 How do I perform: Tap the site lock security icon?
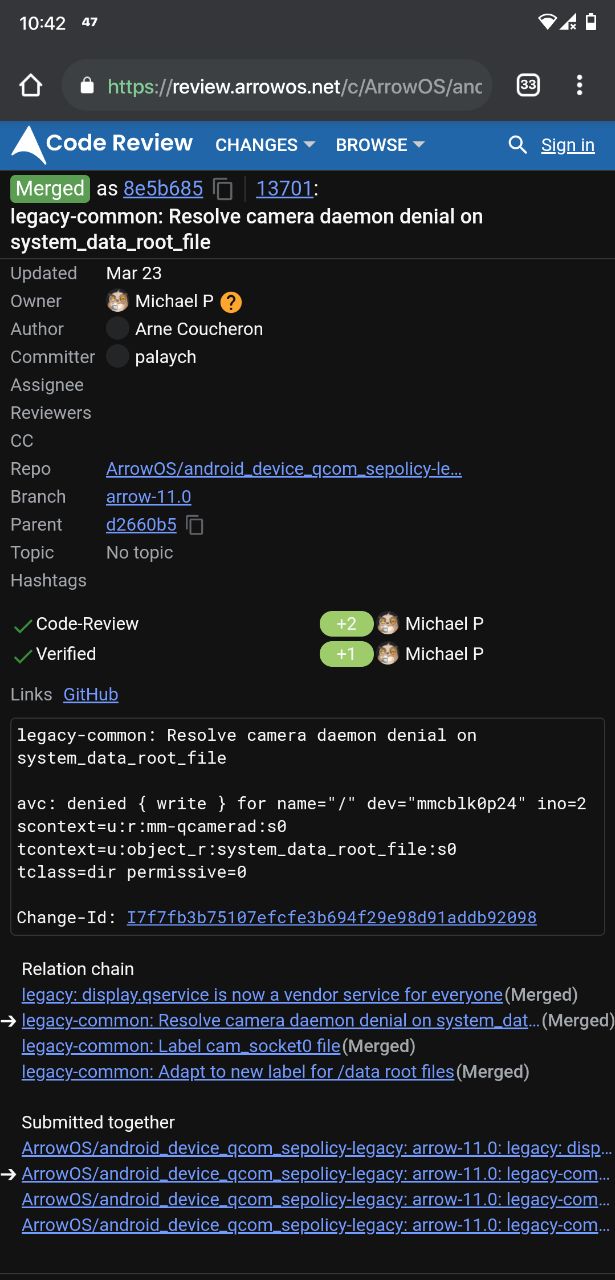[x=87, y=86]
